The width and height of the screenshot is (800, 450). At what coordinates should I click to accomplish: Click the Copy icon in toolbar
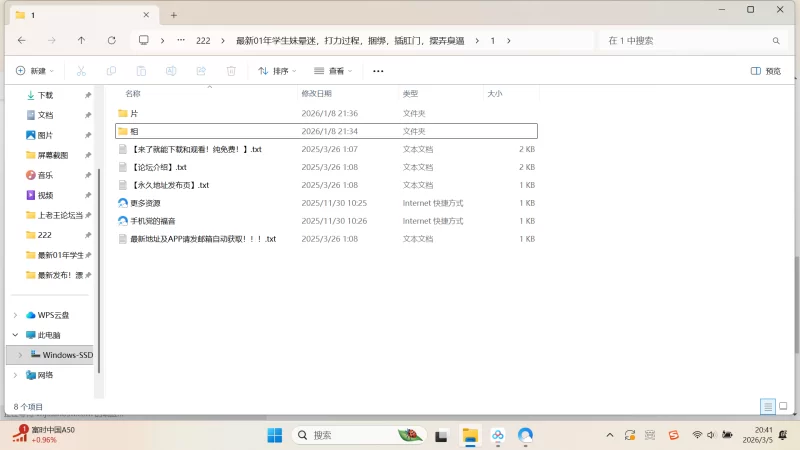point(111,71)
